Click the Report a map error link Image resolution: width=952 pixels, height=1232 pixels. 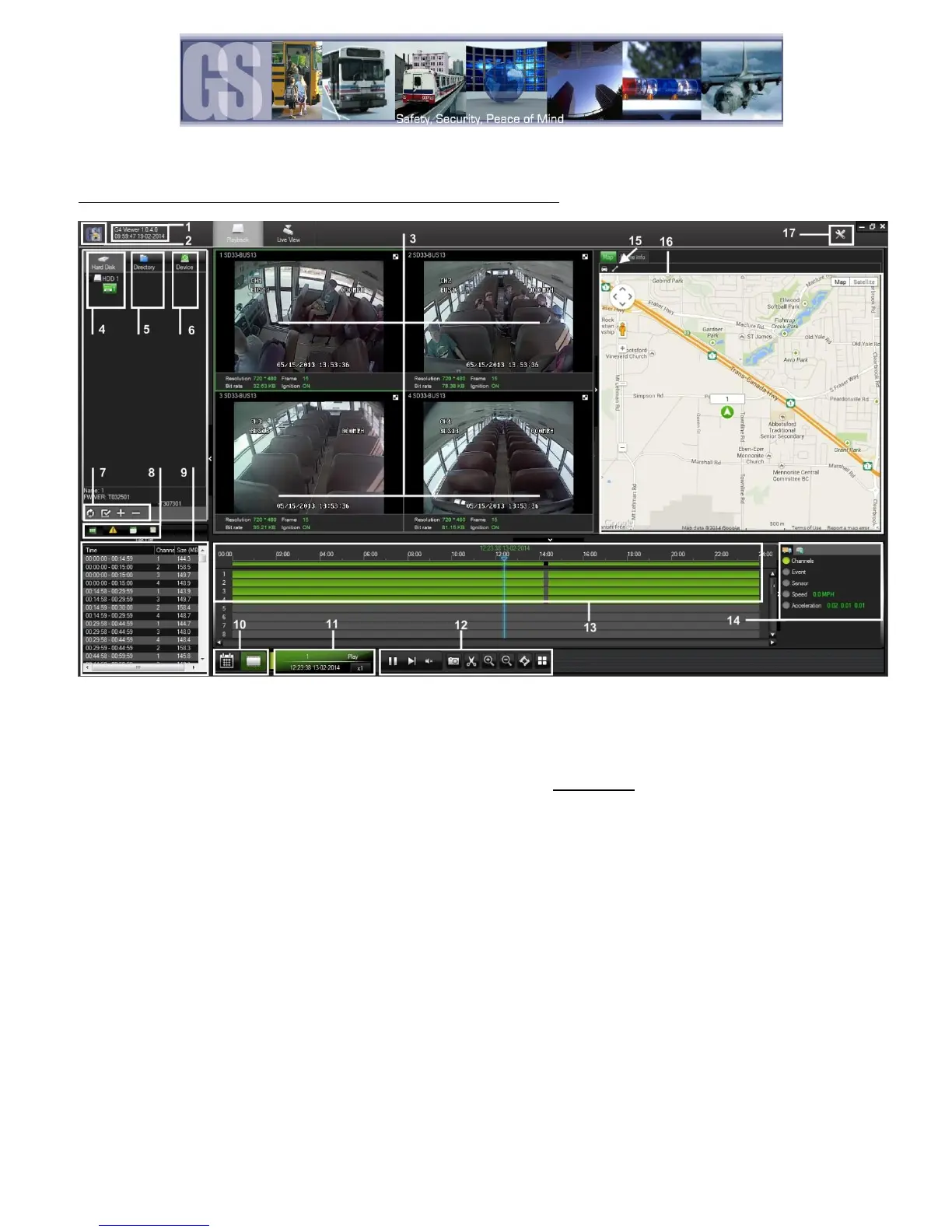click(x=849, y=528)
